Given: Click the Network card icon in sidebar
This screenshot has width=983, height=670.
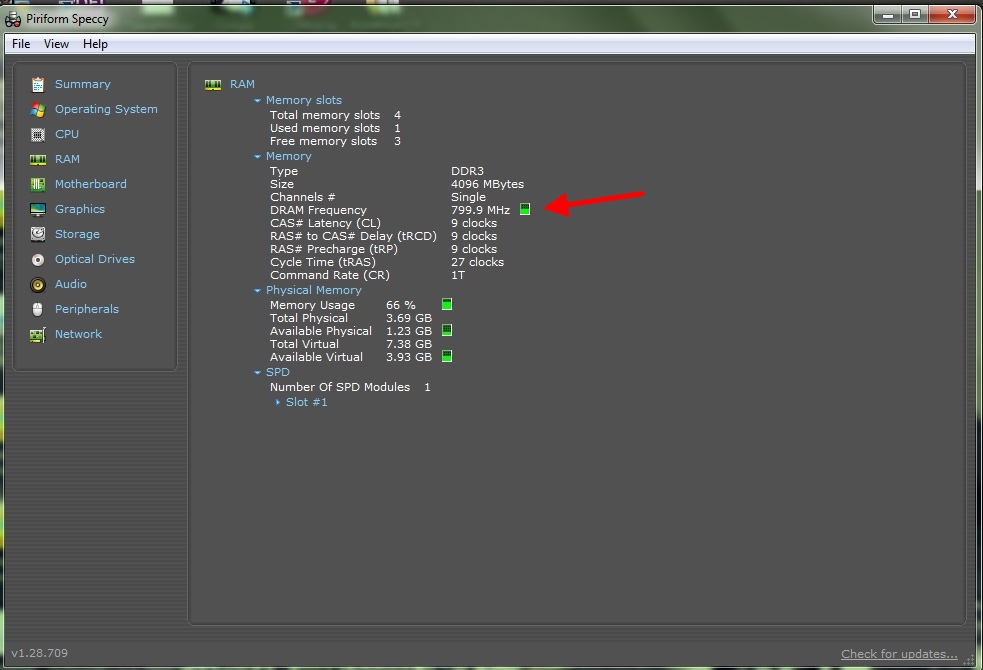Looking at the screenshot, I should pos(38,335).
